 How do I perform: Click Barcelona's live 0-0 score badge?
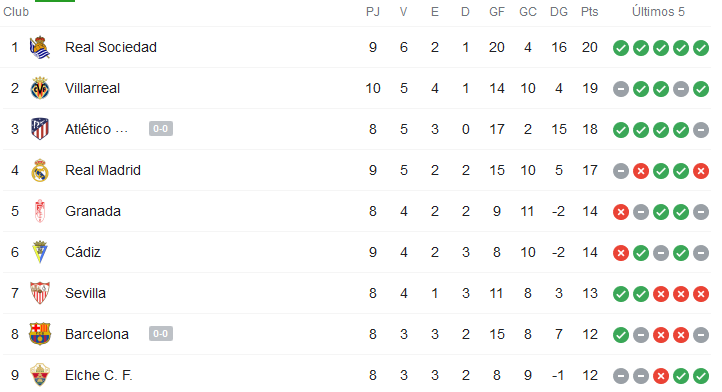coord(161,333)
